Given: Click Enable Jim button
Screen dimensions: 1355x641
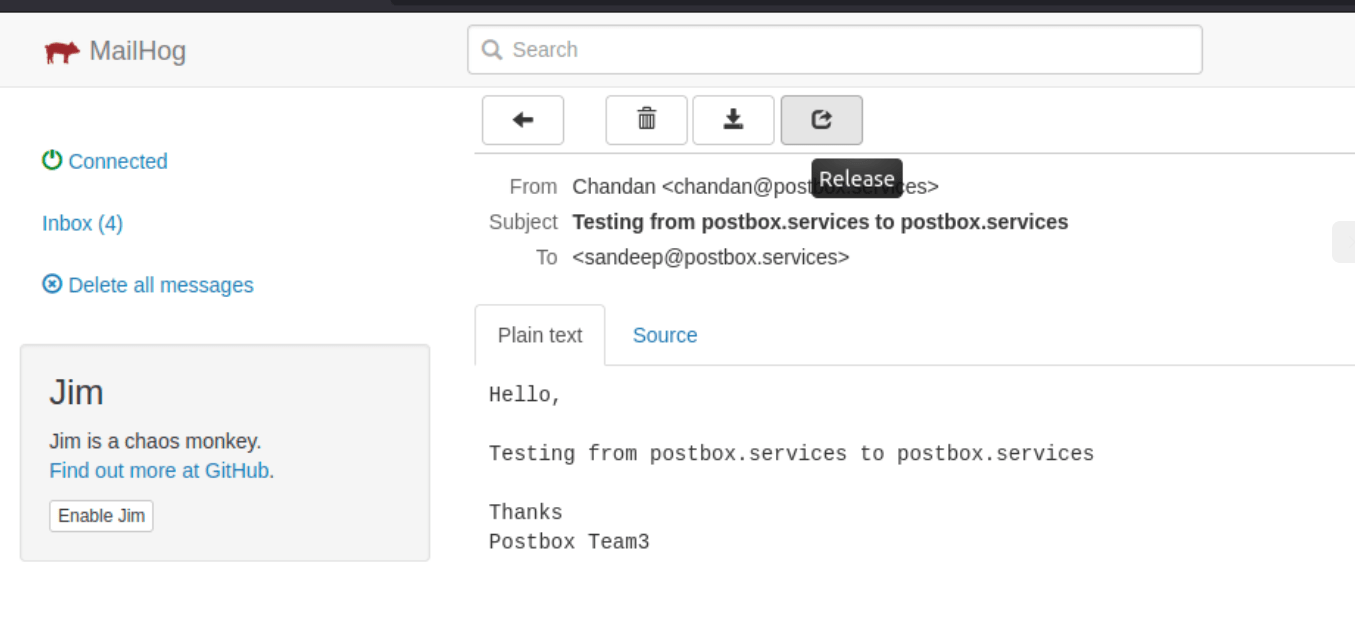Looking at the screenshot, I should click(x=100, y=515).
